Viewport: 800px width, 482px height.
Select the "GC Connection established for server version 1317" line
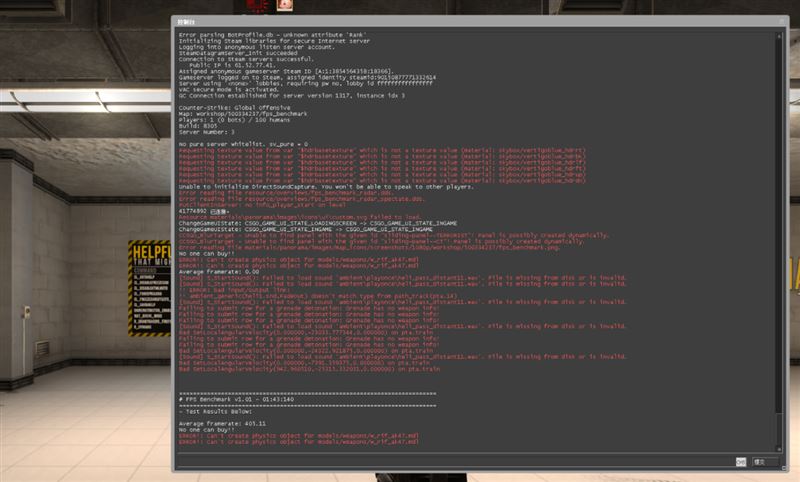point(292,95)
